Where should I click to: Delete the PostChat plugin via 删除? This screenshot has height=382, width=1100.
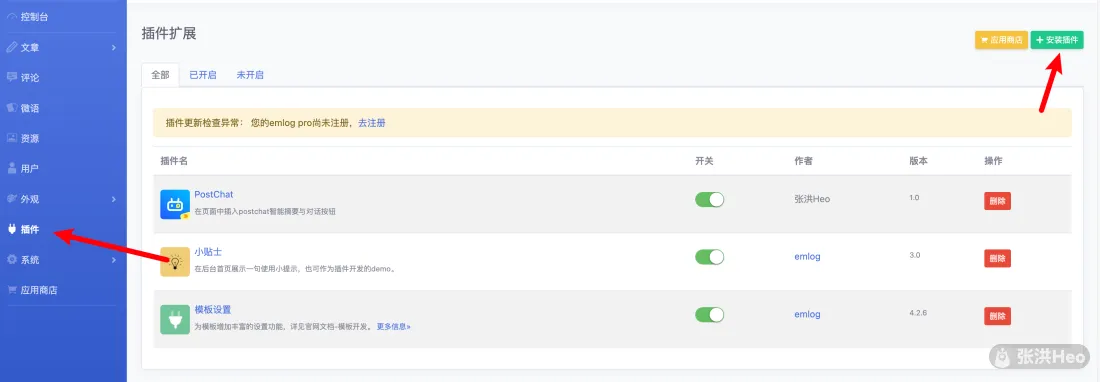click(x=998, y=200)
